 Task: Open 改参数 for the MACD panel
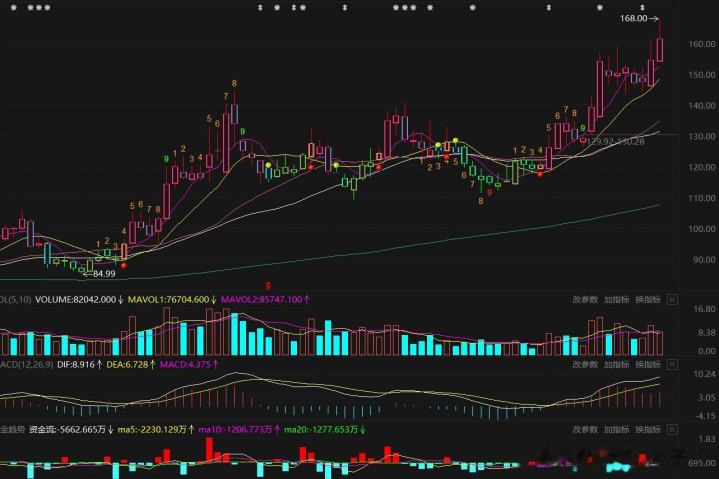(586, 364)
